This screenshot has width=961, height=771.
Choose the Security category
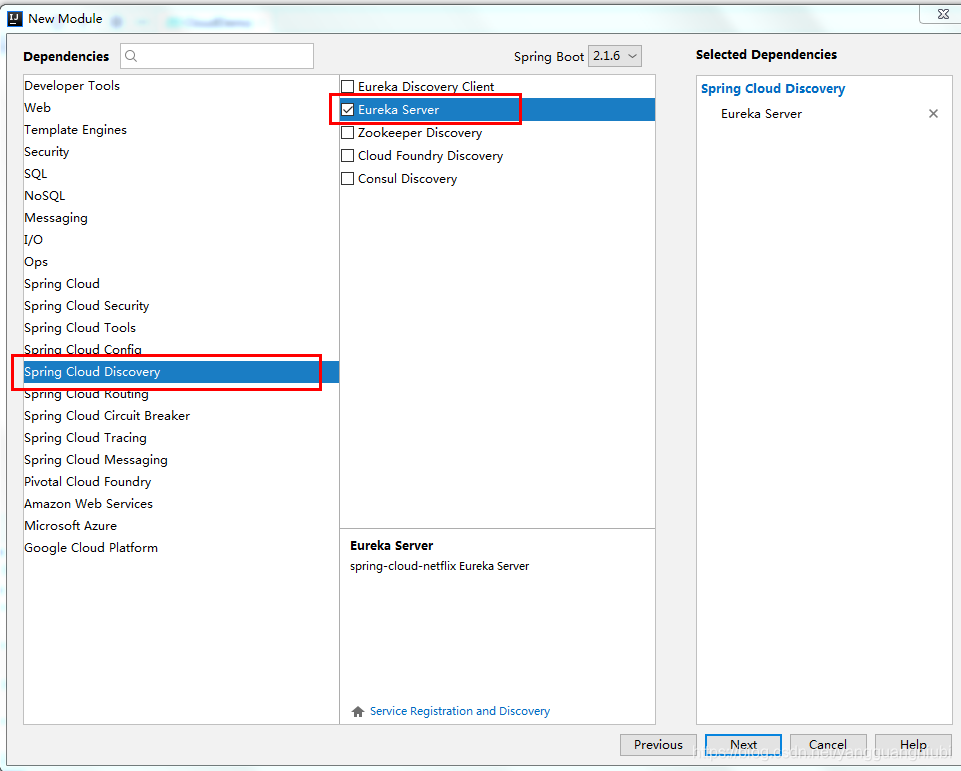pos(181,152)
